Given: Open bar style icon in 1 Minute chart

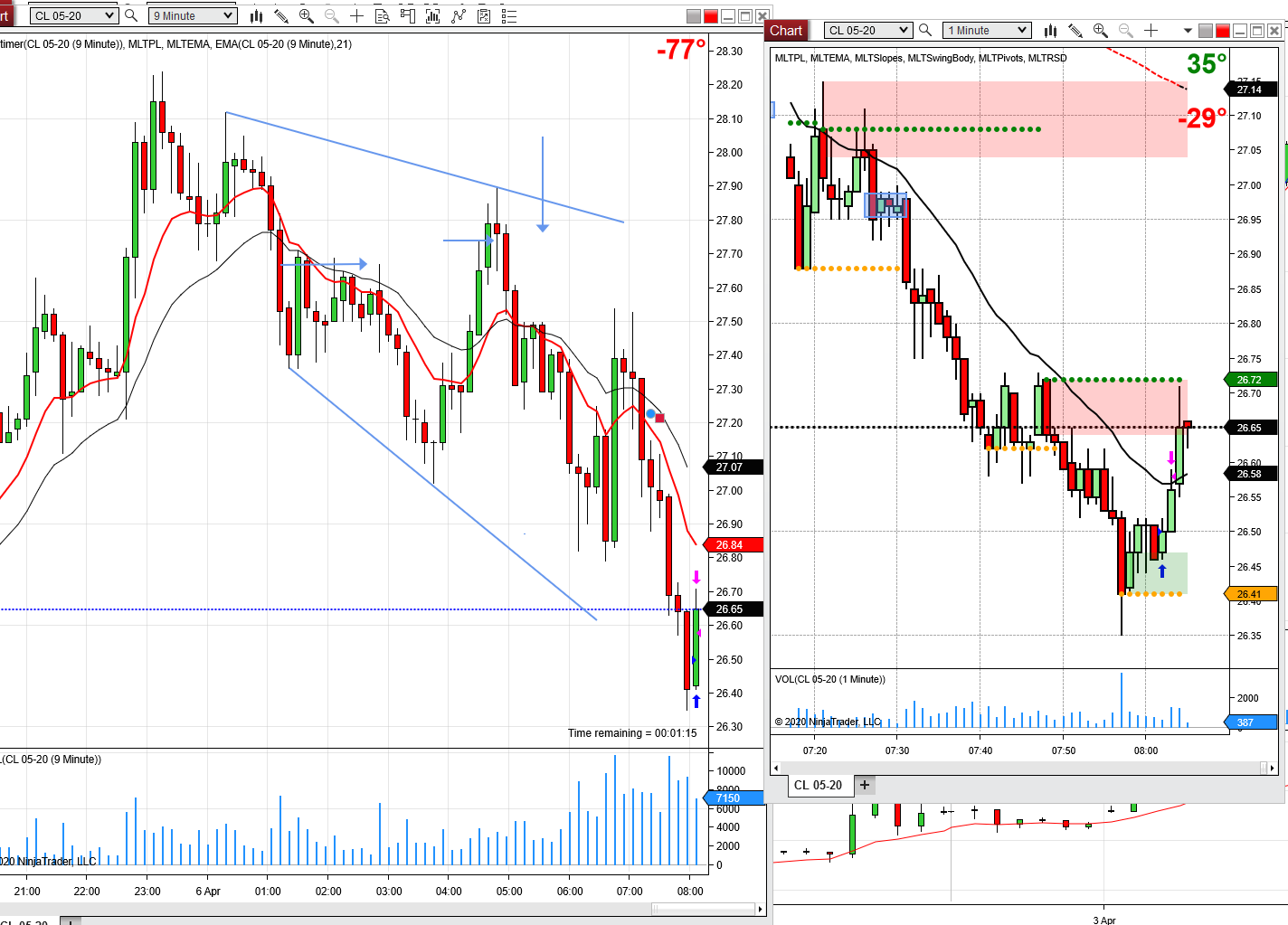Looking at the screenshot, I should (1050, 30).
